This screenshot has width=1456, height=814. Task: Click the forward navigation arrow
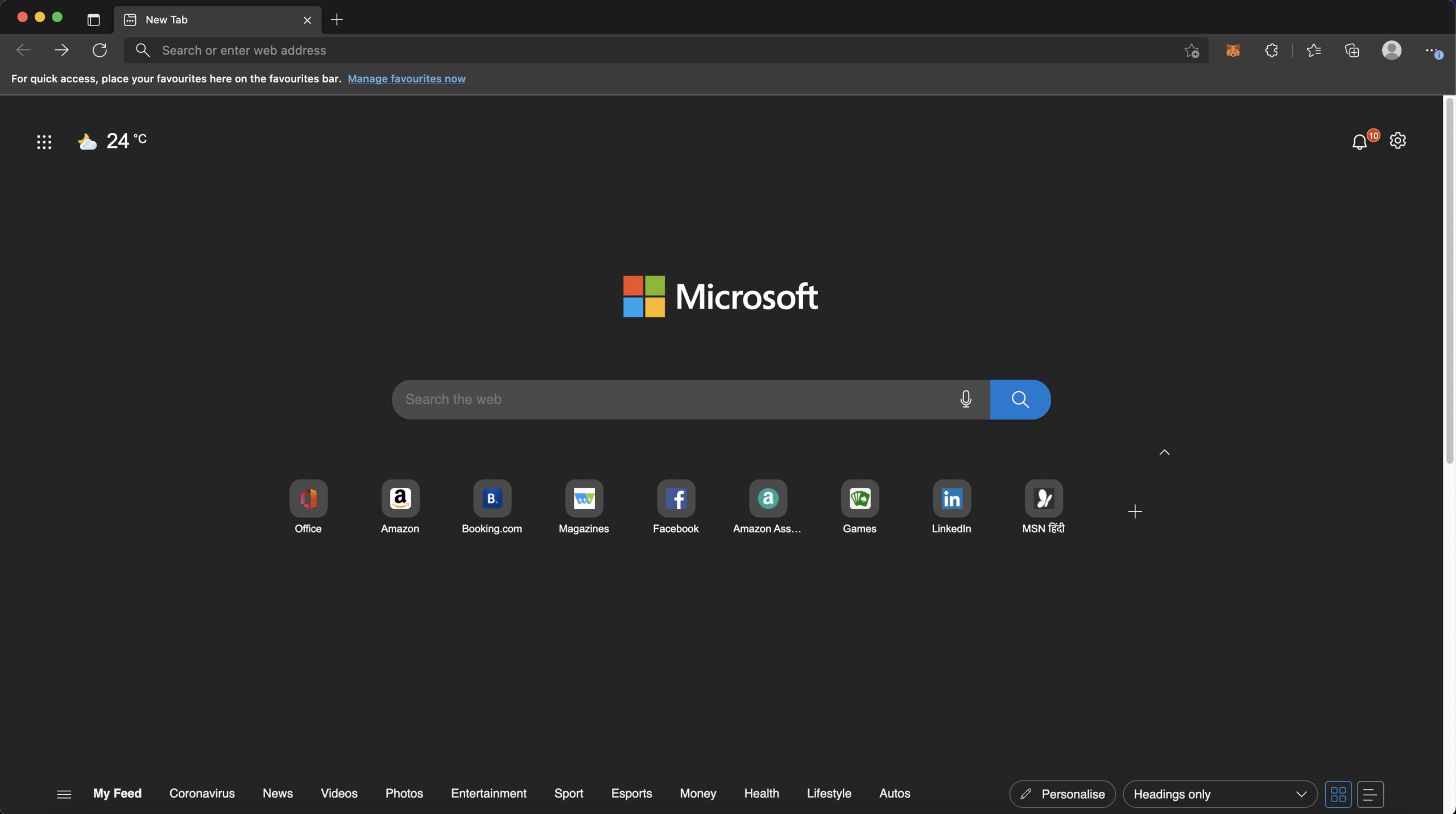(x=61, y=50)
